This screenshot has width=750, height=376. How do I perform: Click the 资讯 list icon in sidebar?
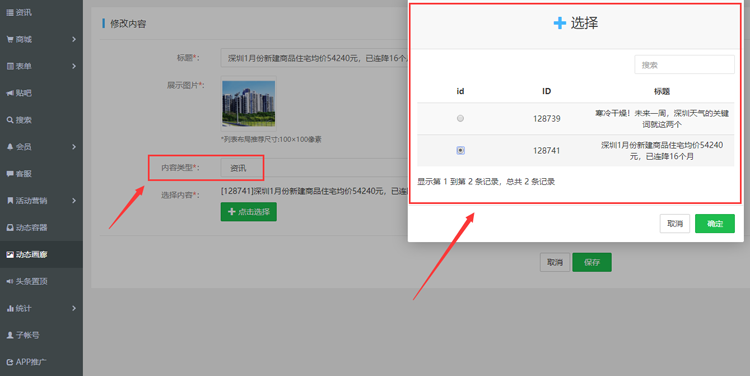10,13
